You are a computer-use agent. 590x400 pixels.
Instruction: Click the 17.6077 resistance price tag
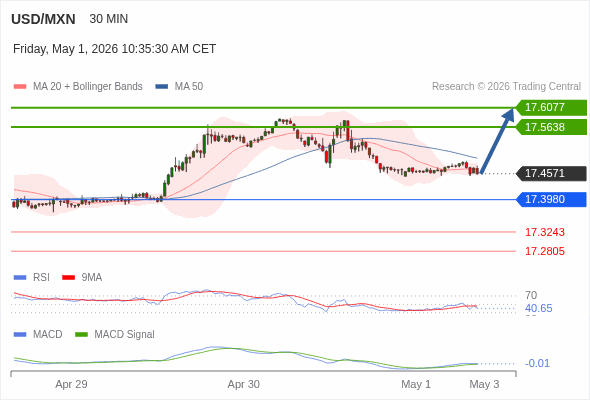(551, 107)
